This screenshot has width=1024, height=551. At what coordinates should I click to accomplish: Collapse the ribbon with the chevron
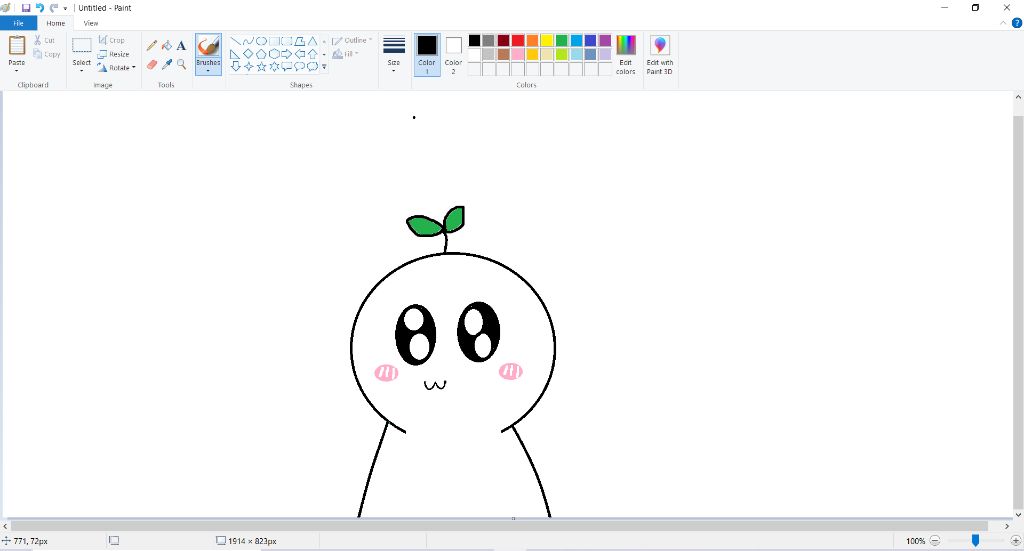(x=1004, y=23)
